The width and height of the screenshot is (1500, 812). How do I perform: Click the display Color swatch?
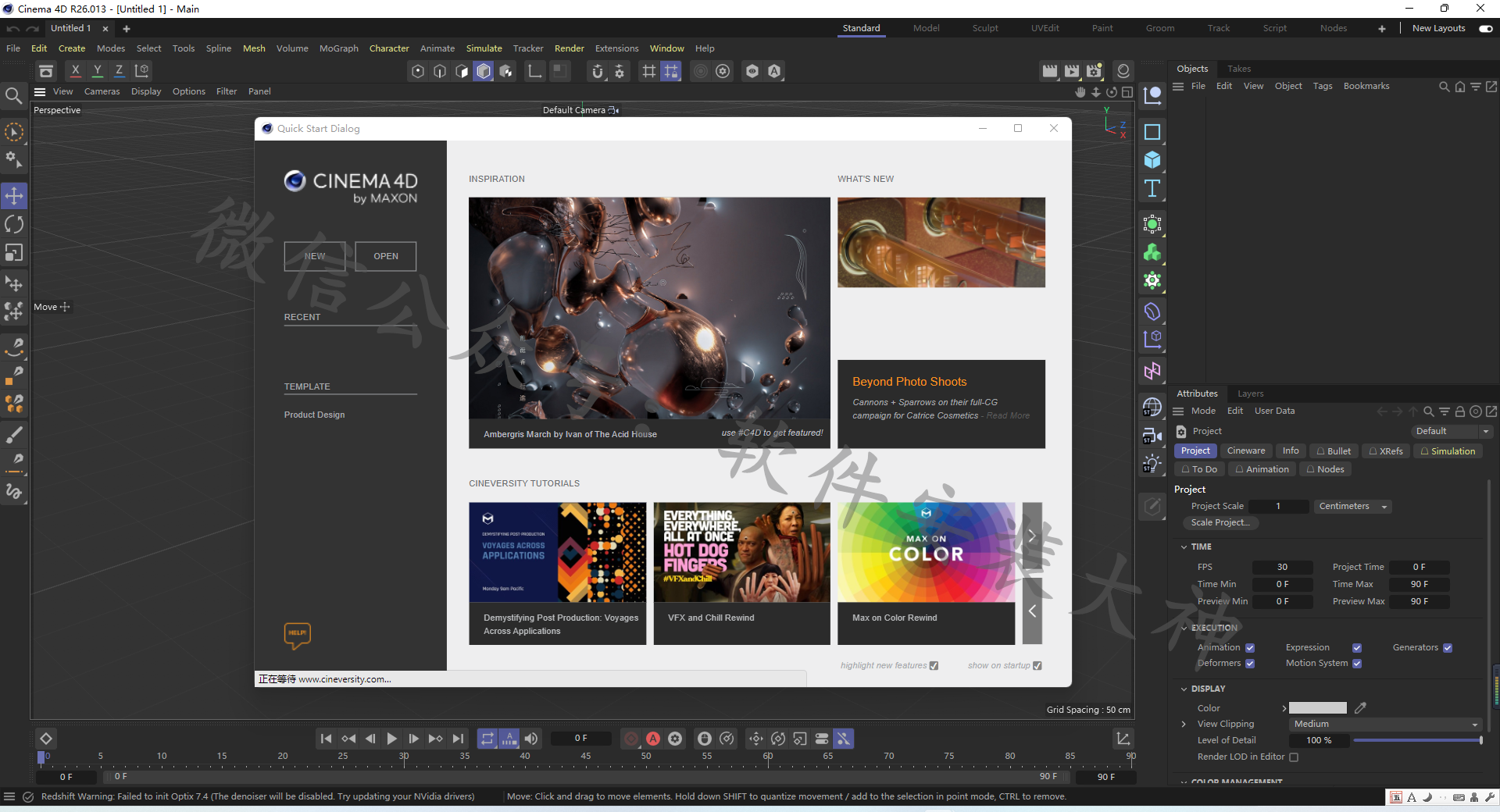[1318, 708]
